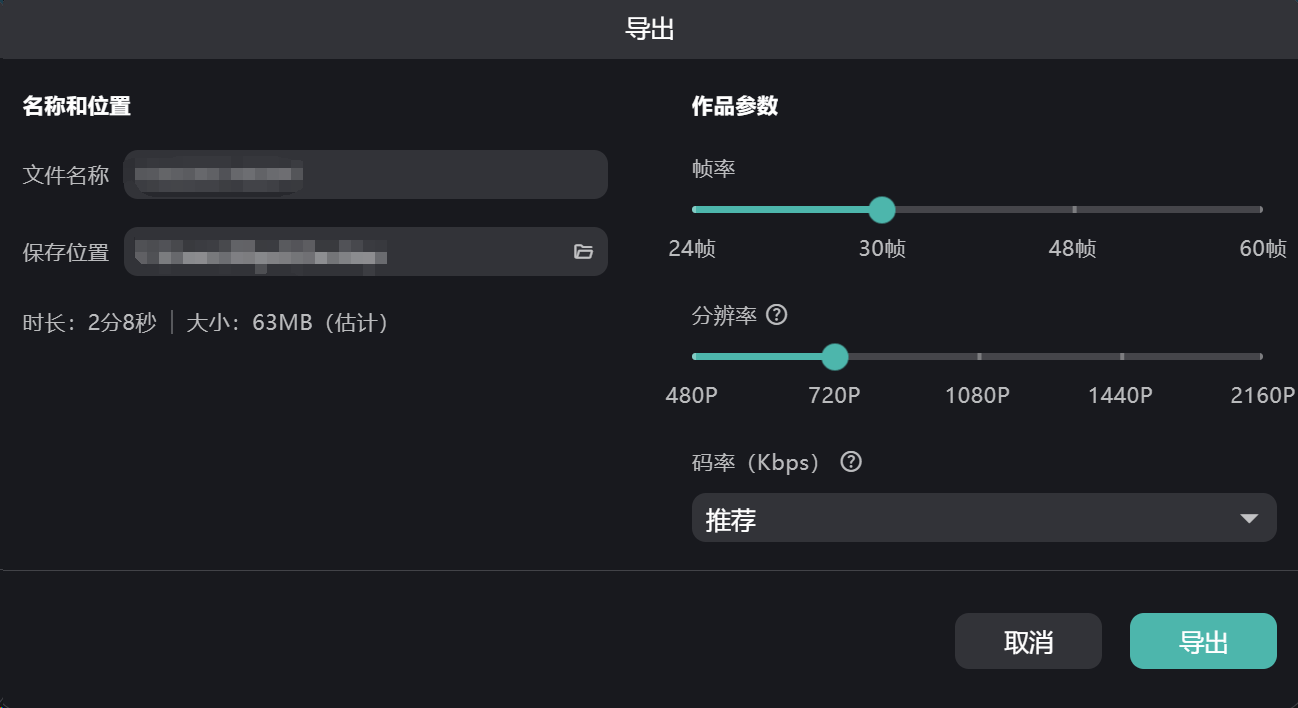Choose the 48帧 frame rate label
The image size is (1298, 708).
(1072, 249)
